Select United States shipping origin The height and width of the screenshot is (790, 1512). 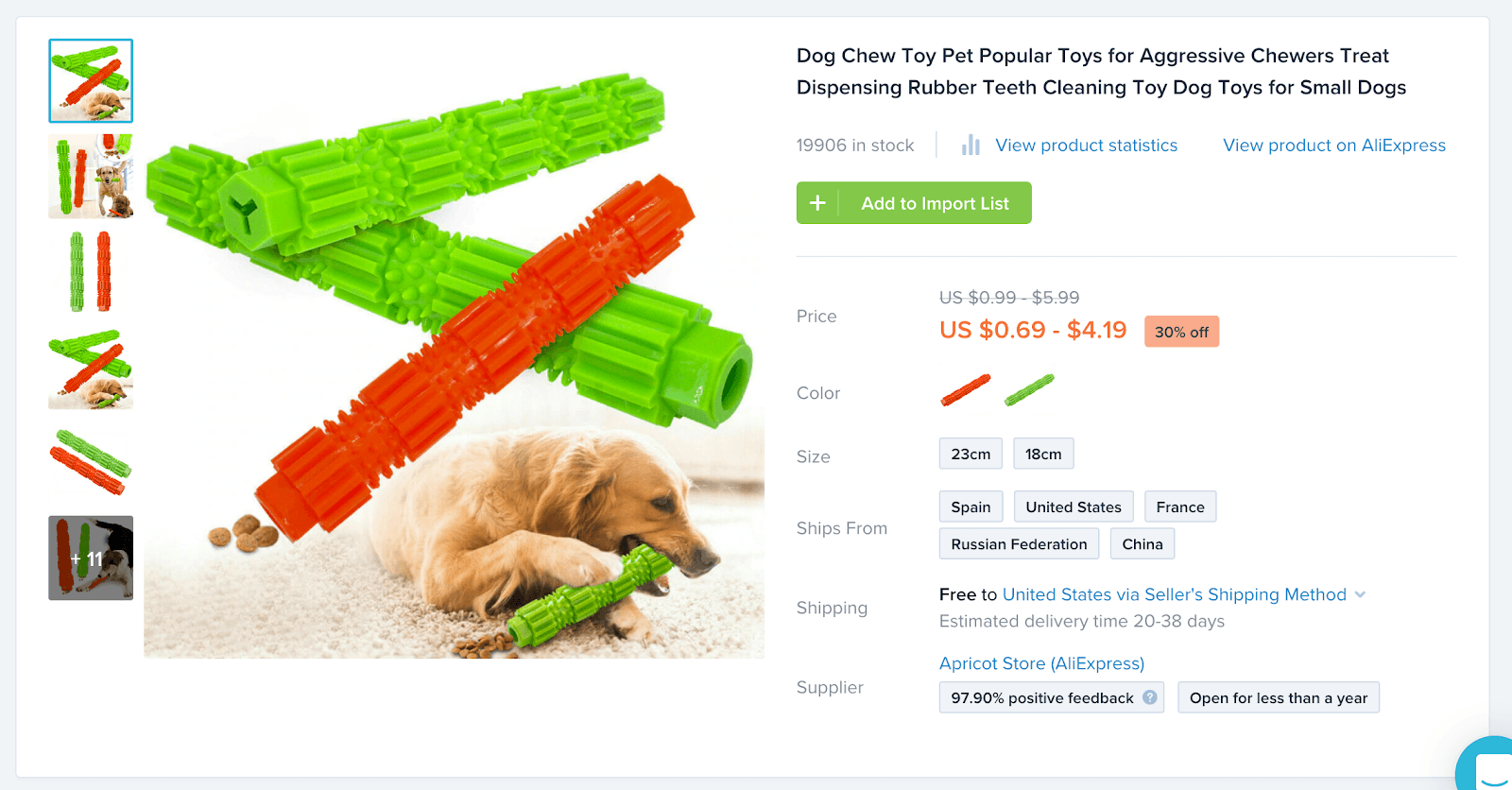pos(1074,507)
